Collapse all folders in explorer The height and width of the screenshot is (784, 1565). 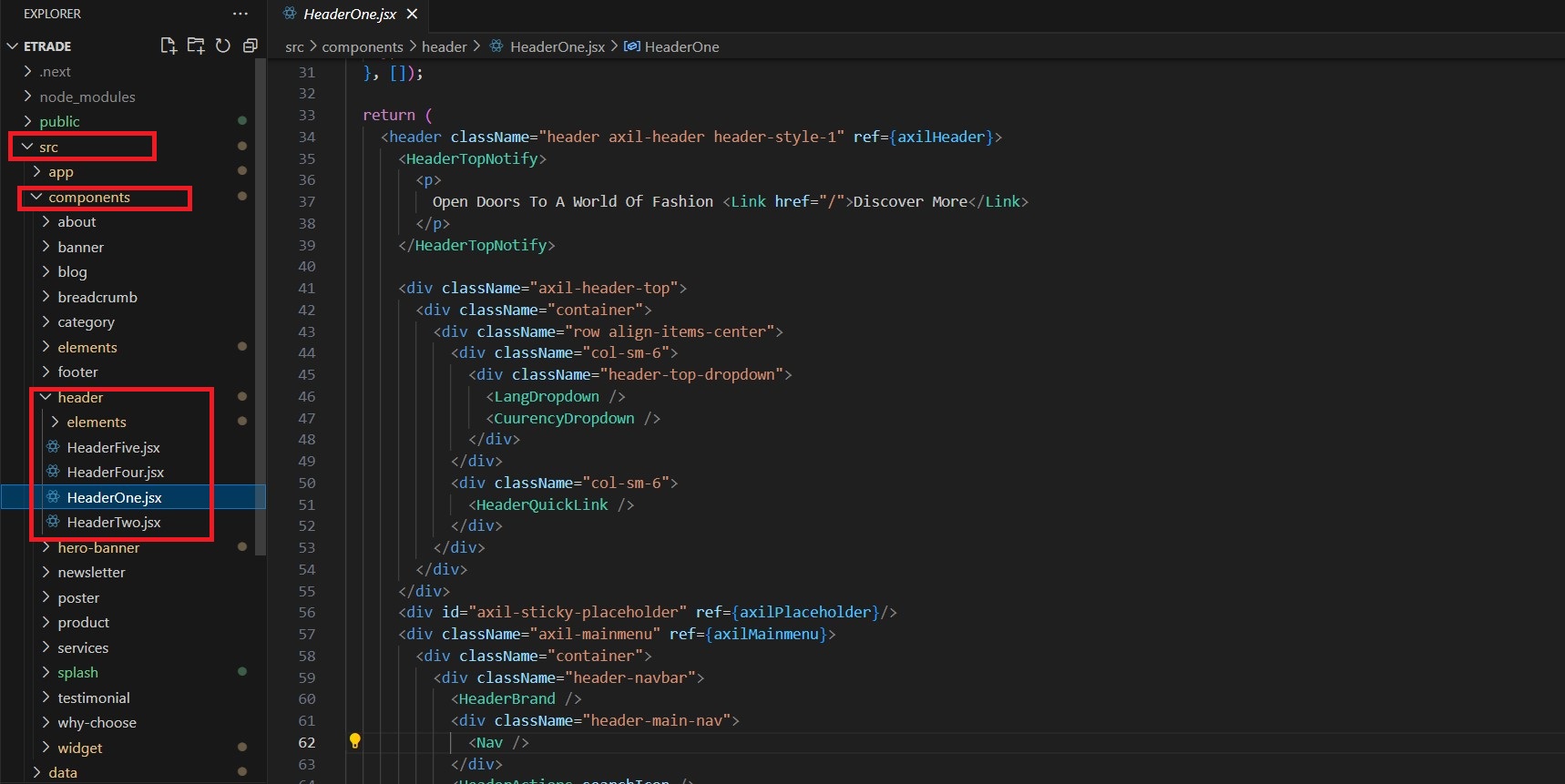251,46
